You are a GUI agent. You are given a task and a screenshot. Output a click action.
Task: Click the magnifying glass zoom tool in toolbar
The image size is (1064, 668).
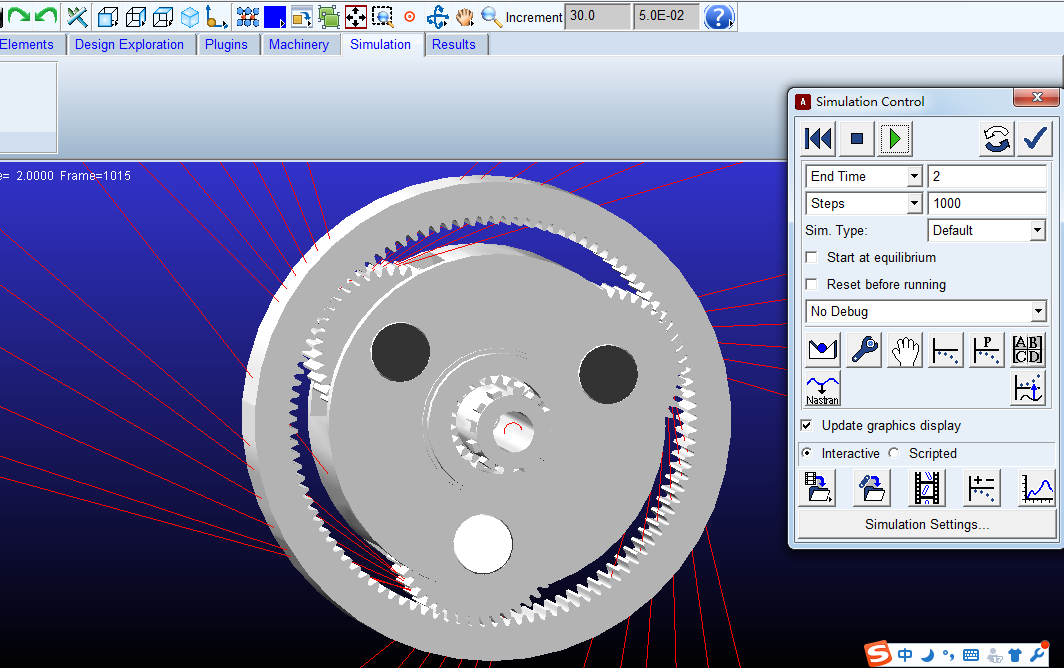491,17
